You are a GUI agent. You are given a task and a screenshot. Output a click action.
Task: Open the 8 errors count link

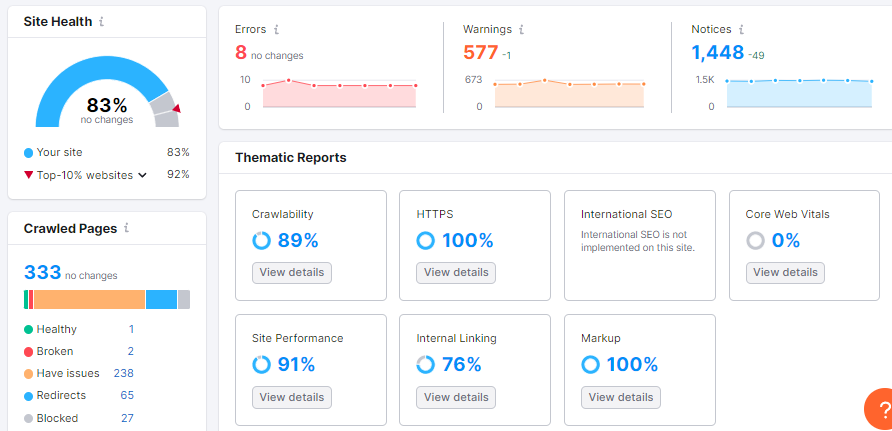(240, 52)
